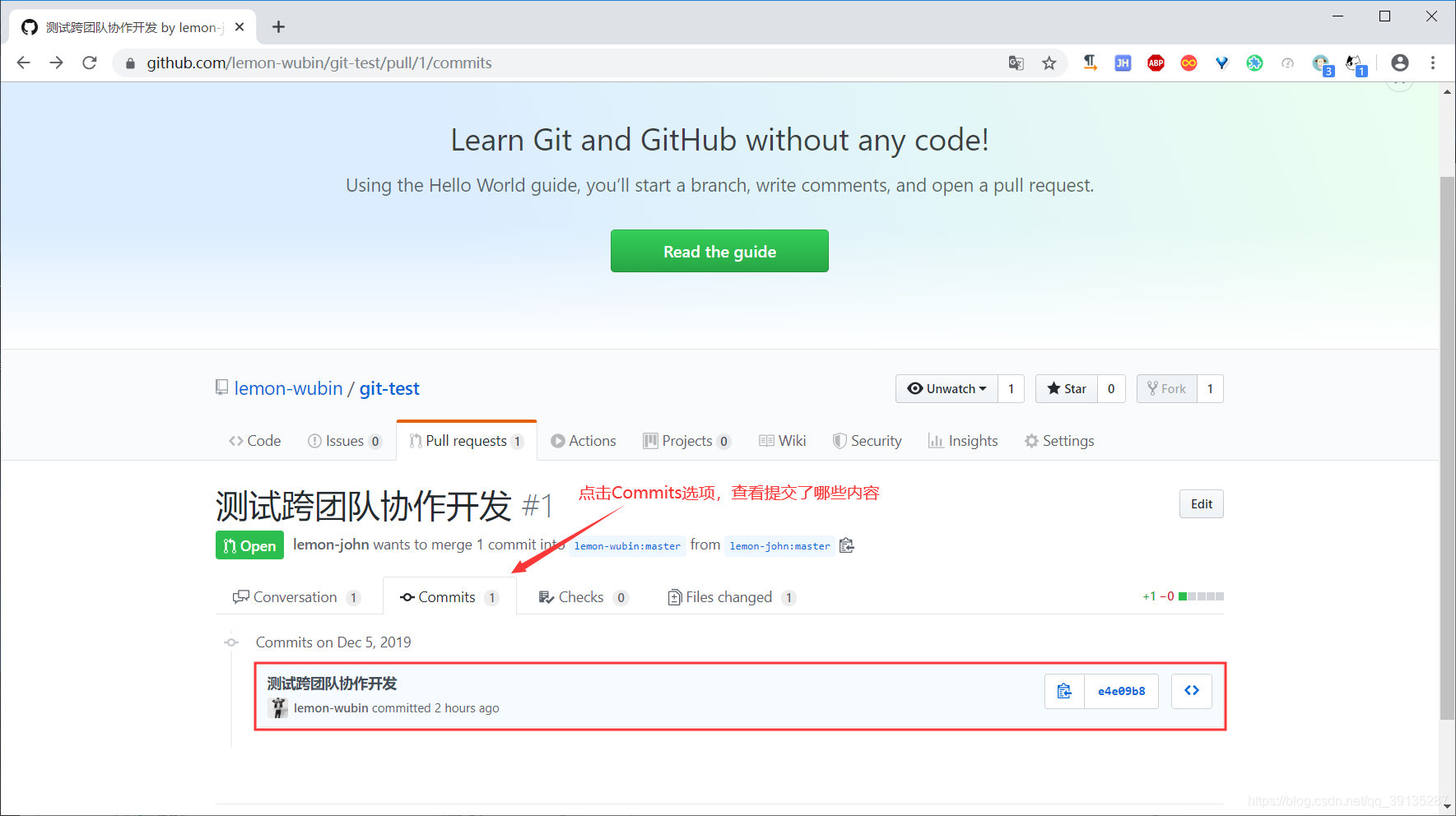Edit the pull request title
The image size is (1456, 816).
(x=1201, y=504)
